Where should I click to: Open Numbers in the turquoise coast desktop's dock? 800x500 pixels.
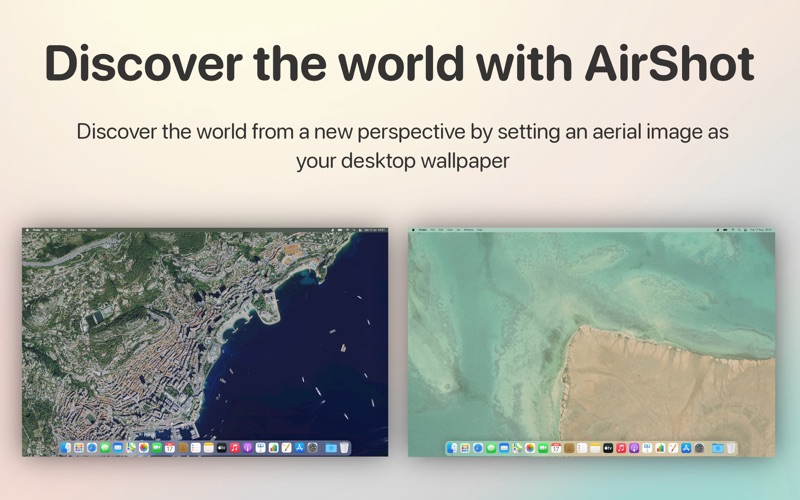click(x=660, y=448)
